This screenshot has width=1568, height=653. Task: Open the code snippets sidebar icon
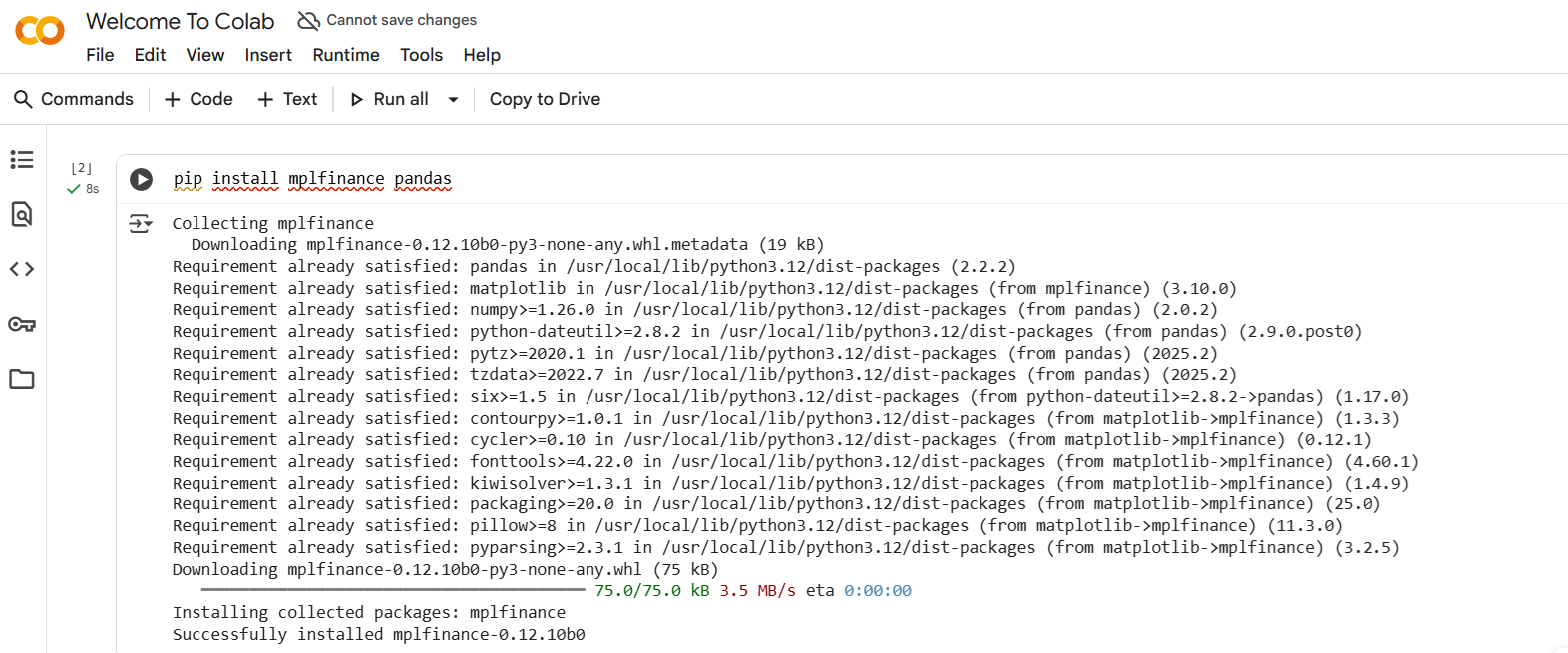(22, 269)
